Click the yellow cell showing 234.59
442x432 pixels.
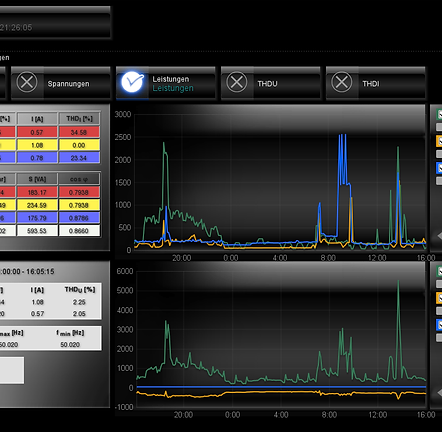click(x=37, y=205)
